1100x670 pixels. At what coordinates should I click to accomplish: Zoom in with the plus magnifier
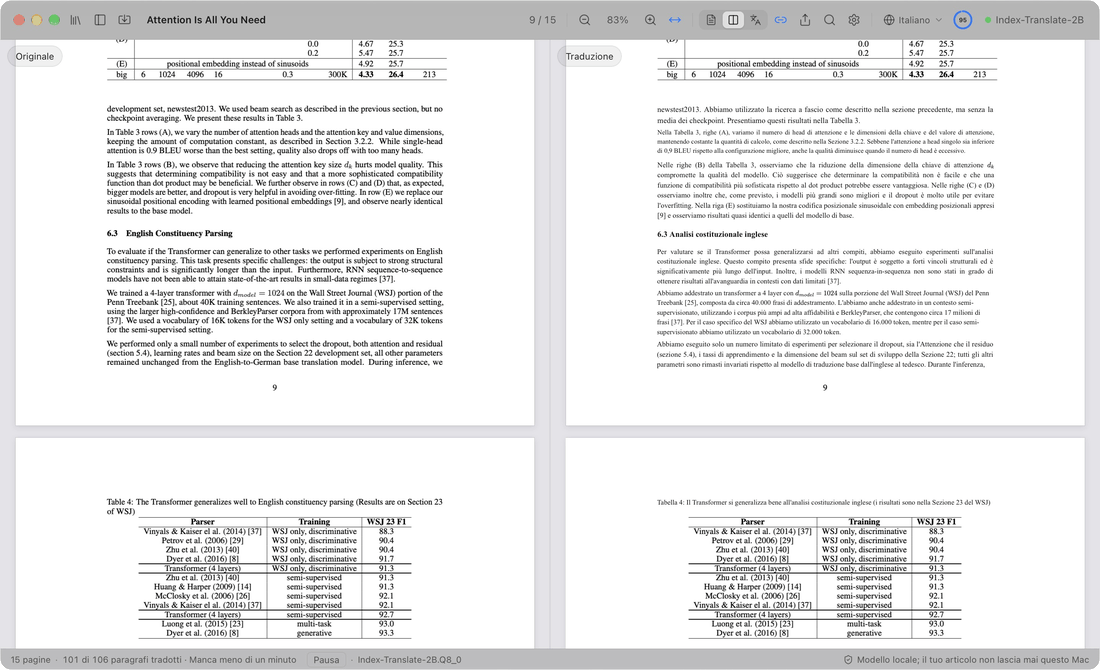click(x=650, y=20)
